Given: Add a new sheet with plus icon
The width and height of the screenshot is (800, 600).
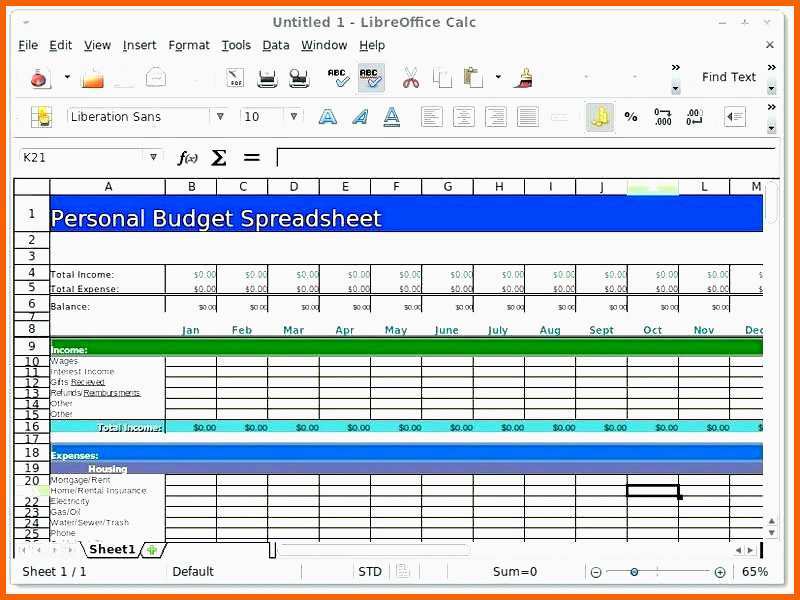Looking at the screenshot, I should click(152, 550).
